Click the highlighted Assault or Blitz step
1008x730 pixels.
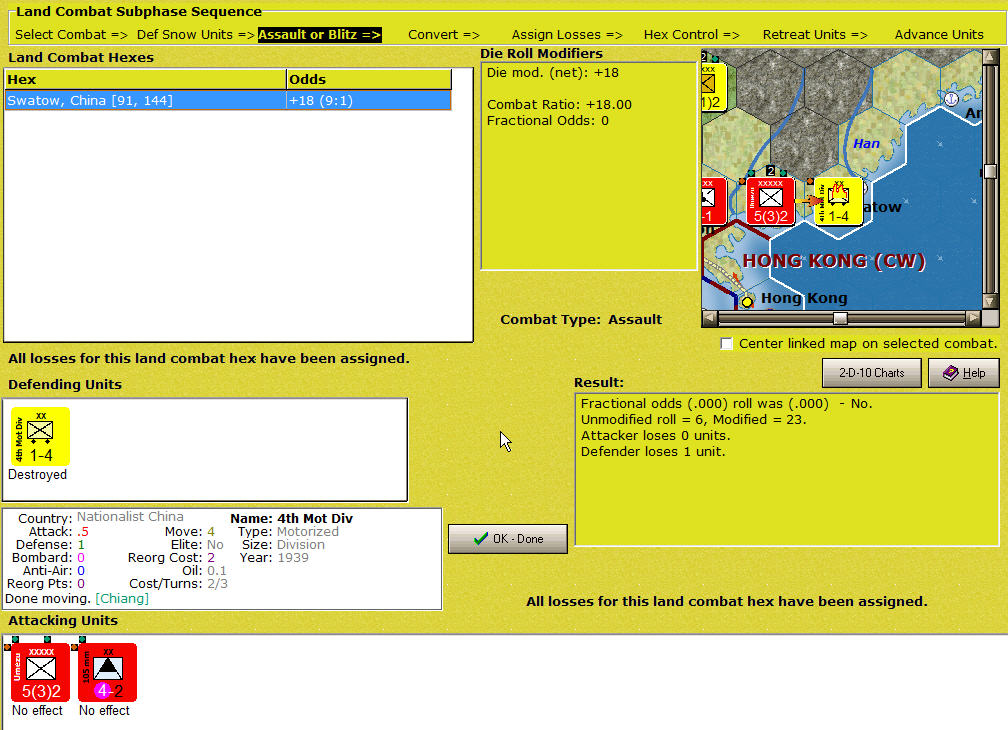(320, 35)
